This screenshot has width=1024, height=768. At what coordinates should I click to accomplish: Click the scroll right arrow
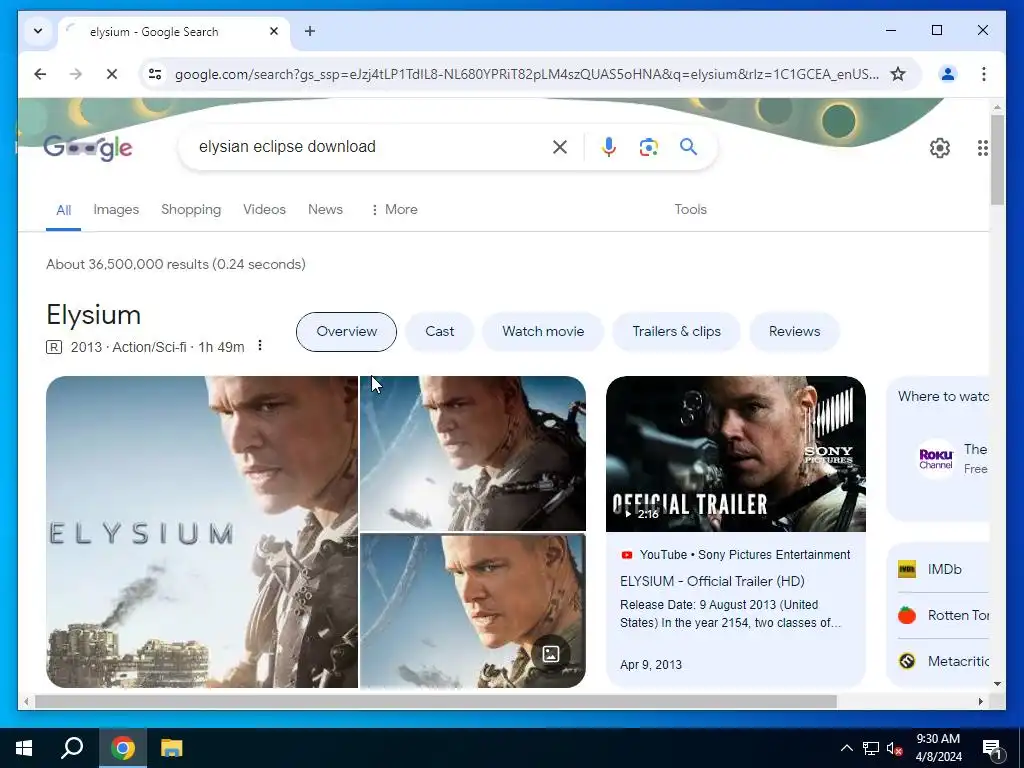point(980,701)
